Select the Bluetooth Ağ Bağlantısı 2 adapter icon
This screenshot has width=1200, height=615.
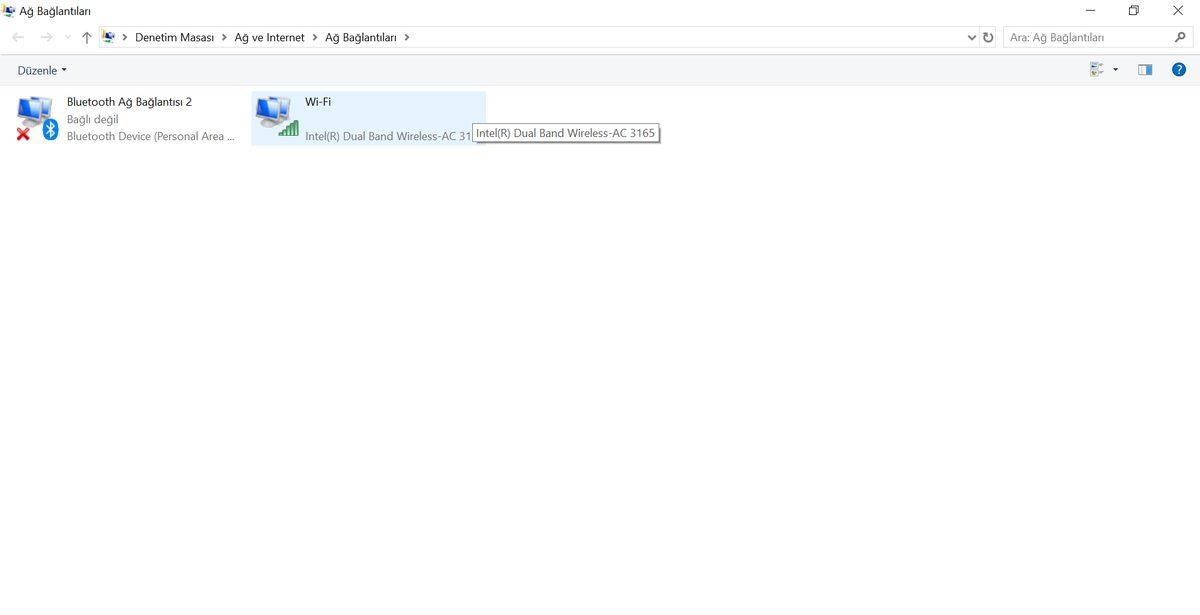37,118
